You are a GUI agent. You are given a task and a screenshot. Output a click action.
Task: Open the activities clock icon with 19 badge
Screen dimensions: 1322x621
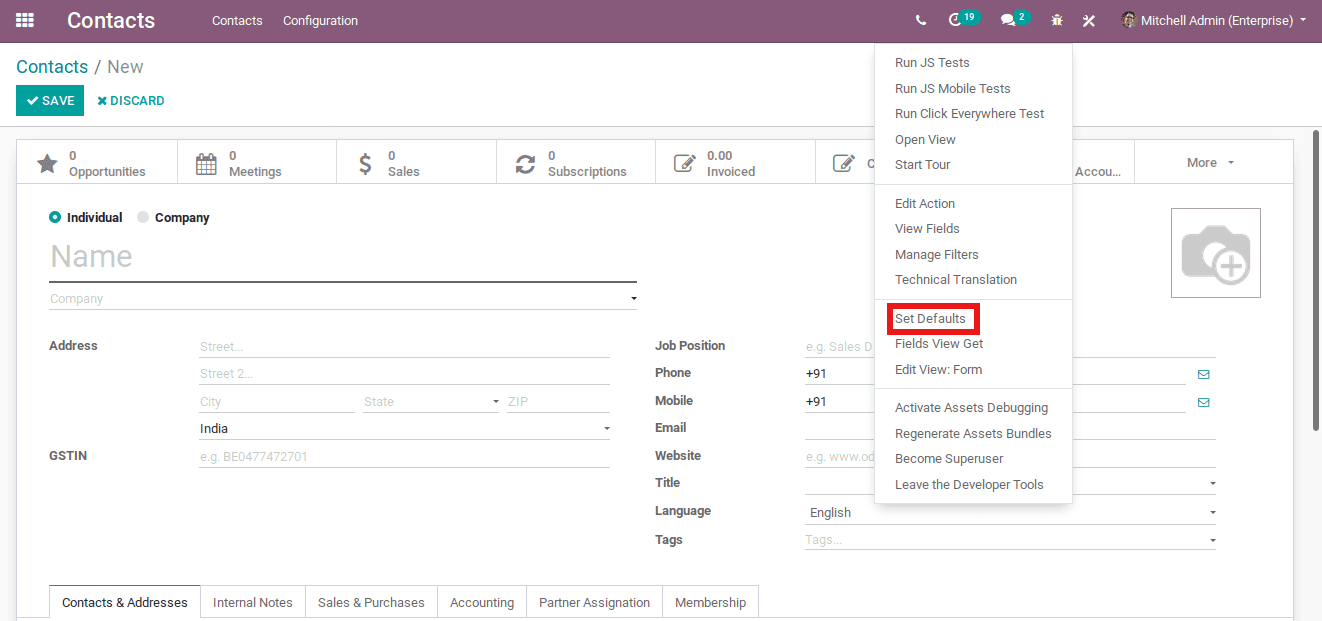(963, 19)
